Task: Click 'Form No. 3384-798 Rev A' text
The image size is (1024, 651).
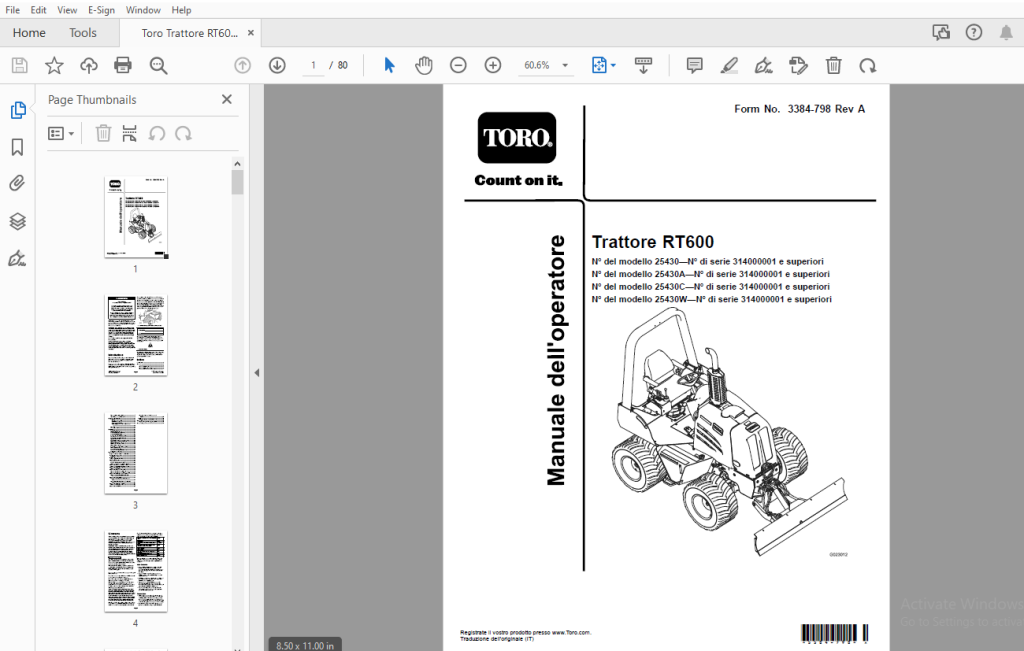Action: [799, 109]
